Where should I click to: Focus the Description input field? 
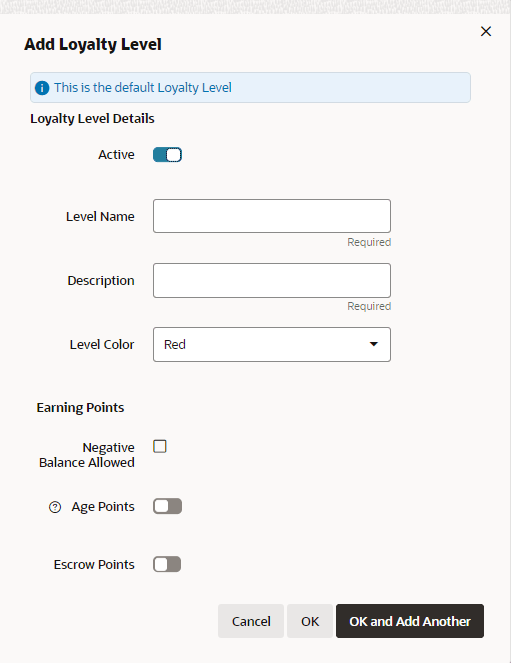pyautogui.click(x=272, y=280)
